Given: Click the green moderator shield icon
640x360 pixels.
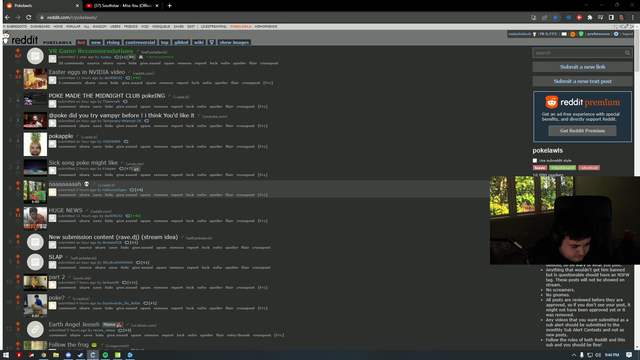Looking at the screenshot, I should pos(581,34).
